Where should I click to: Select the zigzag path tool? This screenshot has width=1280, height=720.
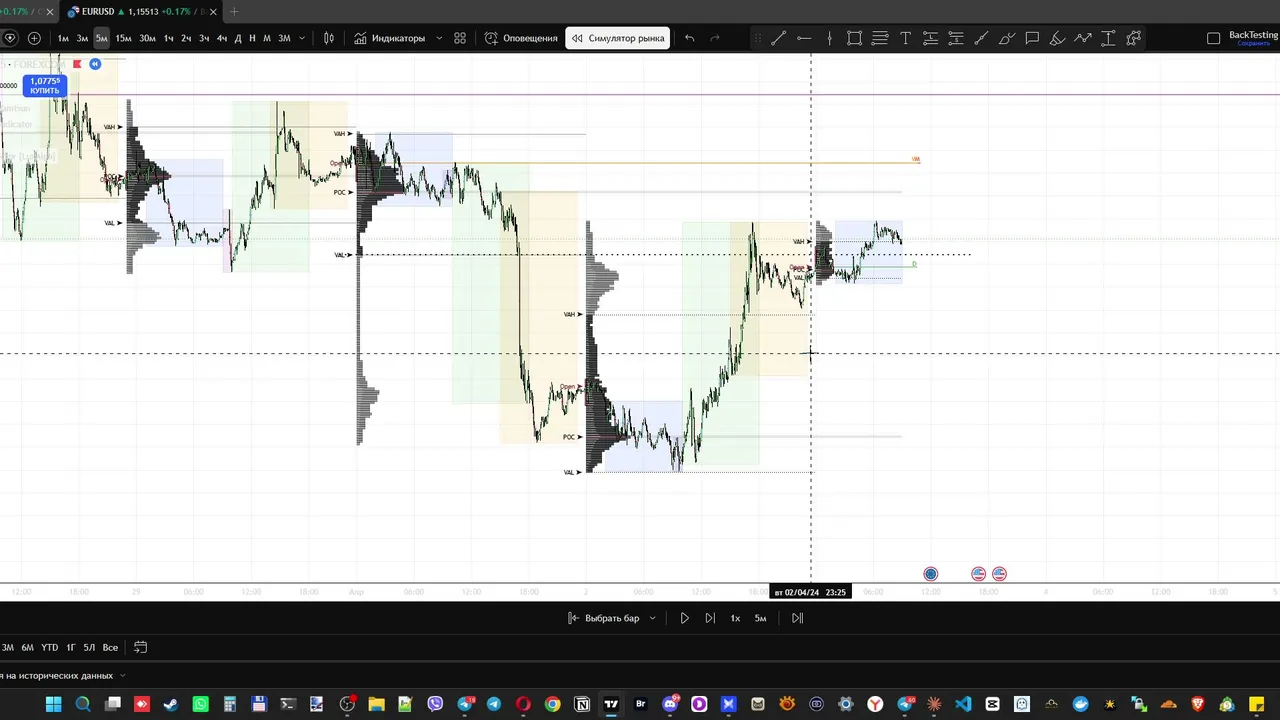(x=1083, y=38)
